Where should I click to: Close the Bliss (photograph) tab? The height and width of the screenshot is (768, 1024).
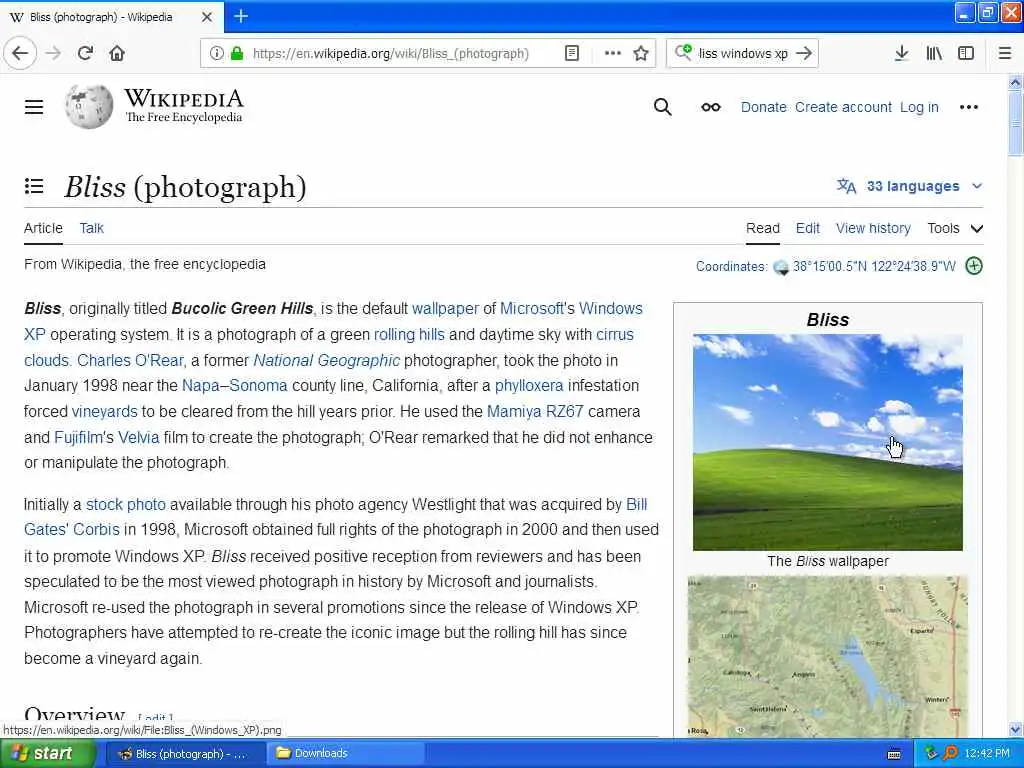click(x=207, y=17)
